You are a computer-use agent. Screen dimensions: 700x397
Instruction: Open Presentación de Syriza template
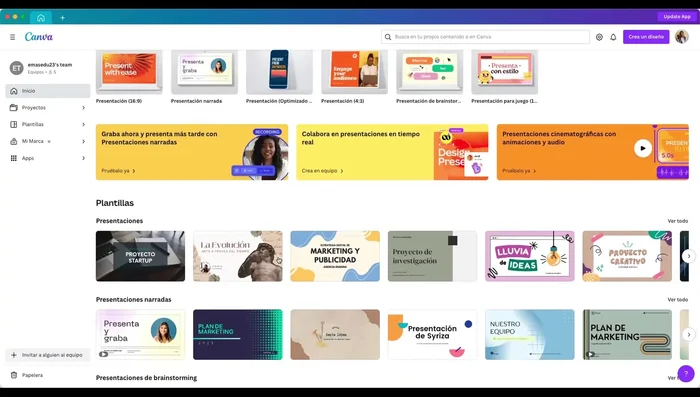(x=432, y=334)
